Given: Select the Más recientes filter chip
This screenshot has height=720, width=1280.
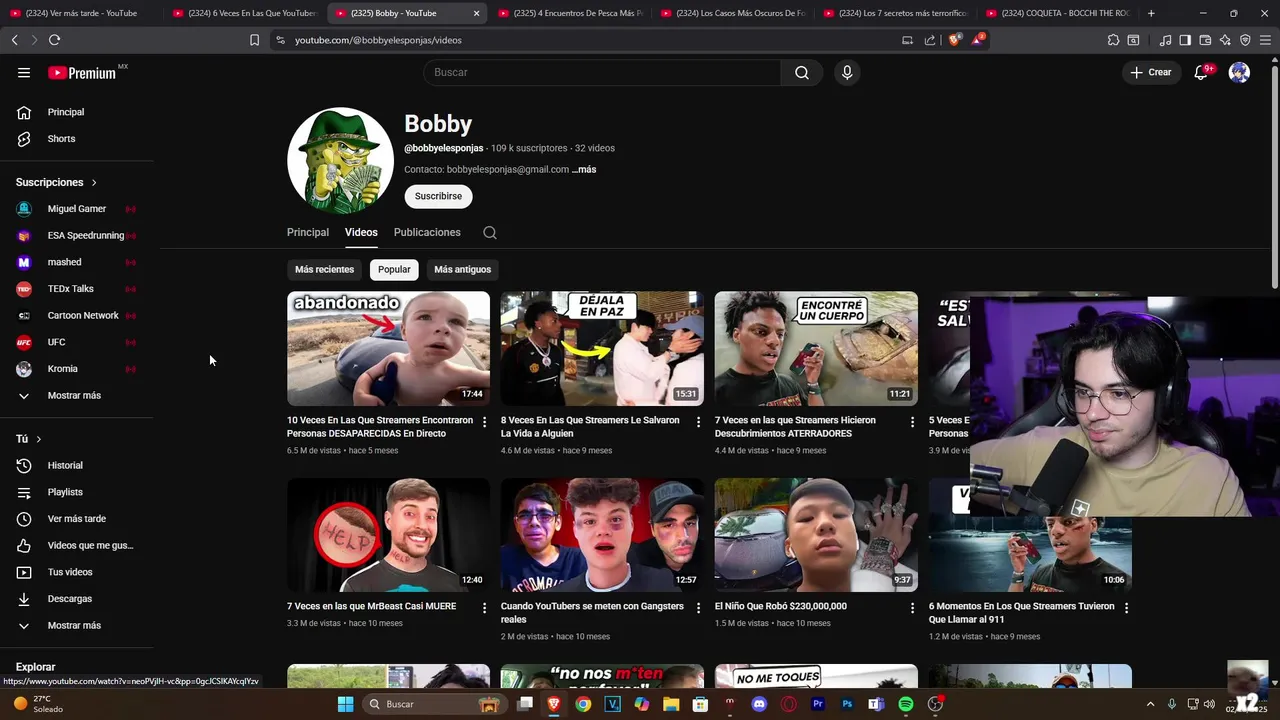Looking at the screenshot, I should tap(324, 269).
